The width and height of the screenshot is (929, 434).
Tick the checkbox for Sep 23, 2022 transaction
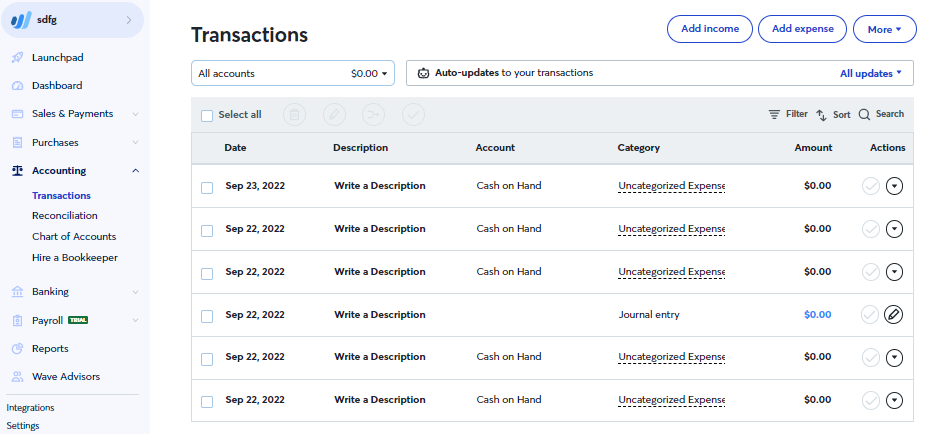[x=207, y=188]
